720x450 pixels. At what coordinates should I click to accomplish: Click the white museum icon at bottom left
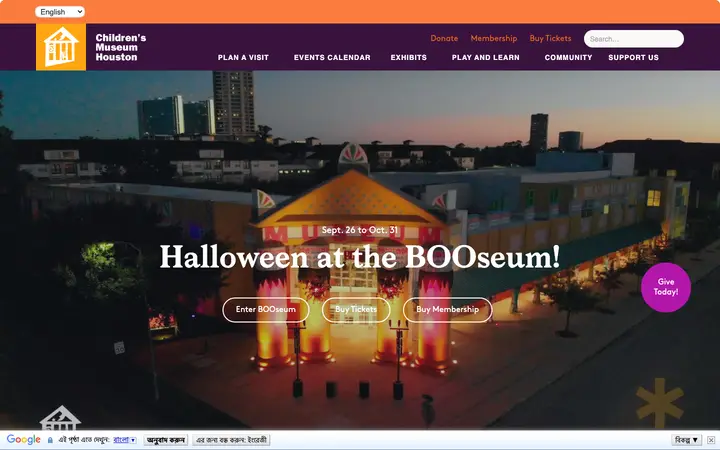(x=60, y=417)
